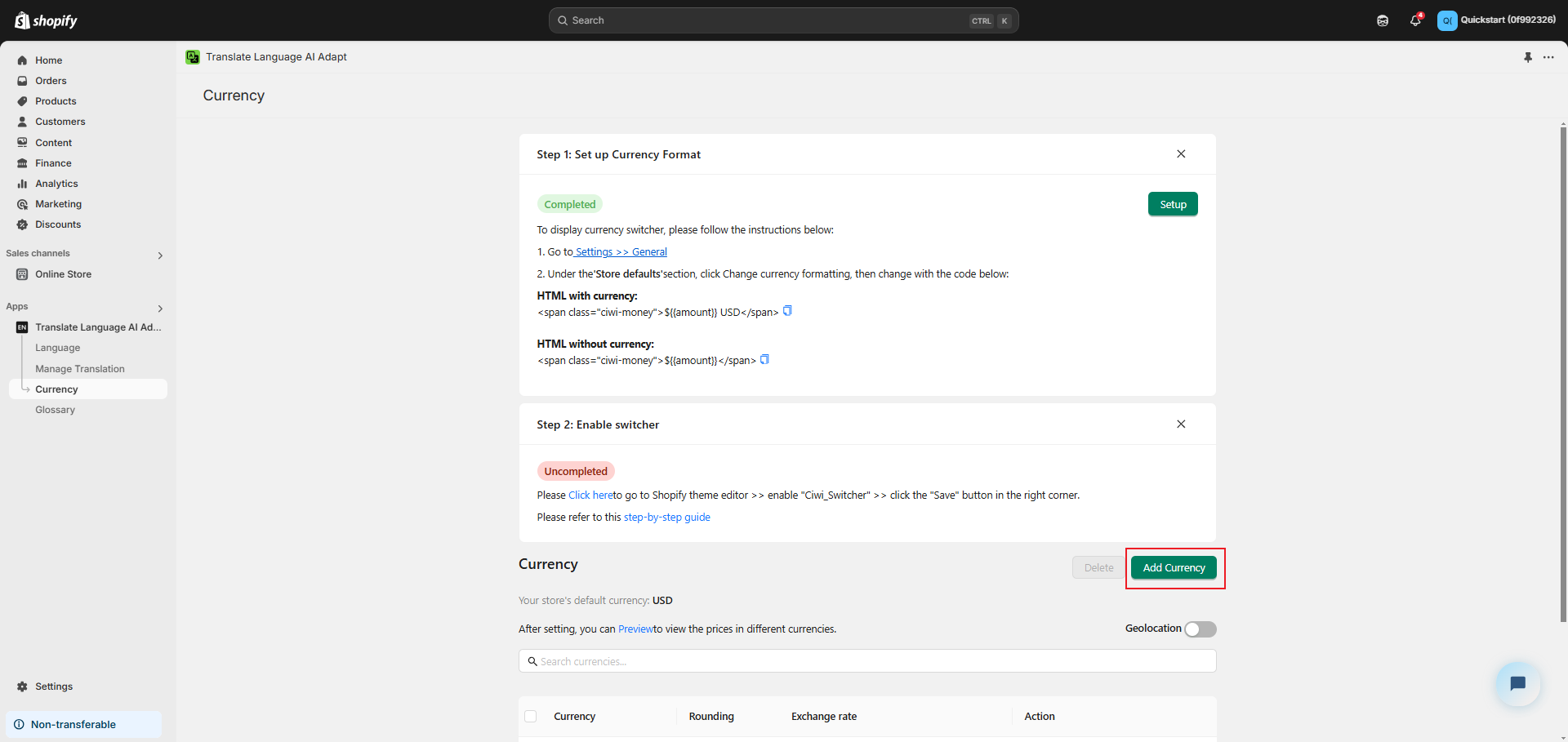
Task: Expand the Sales channels section
Action: 160,255
